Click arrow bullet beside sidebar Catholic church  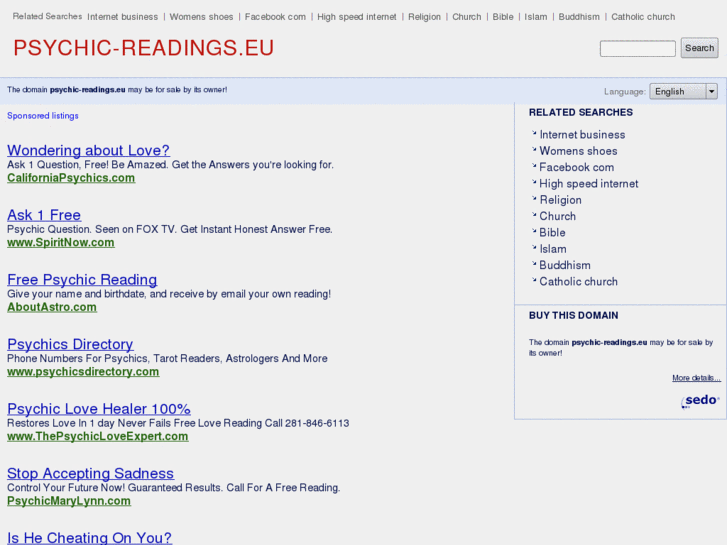[x=534, y=280]
